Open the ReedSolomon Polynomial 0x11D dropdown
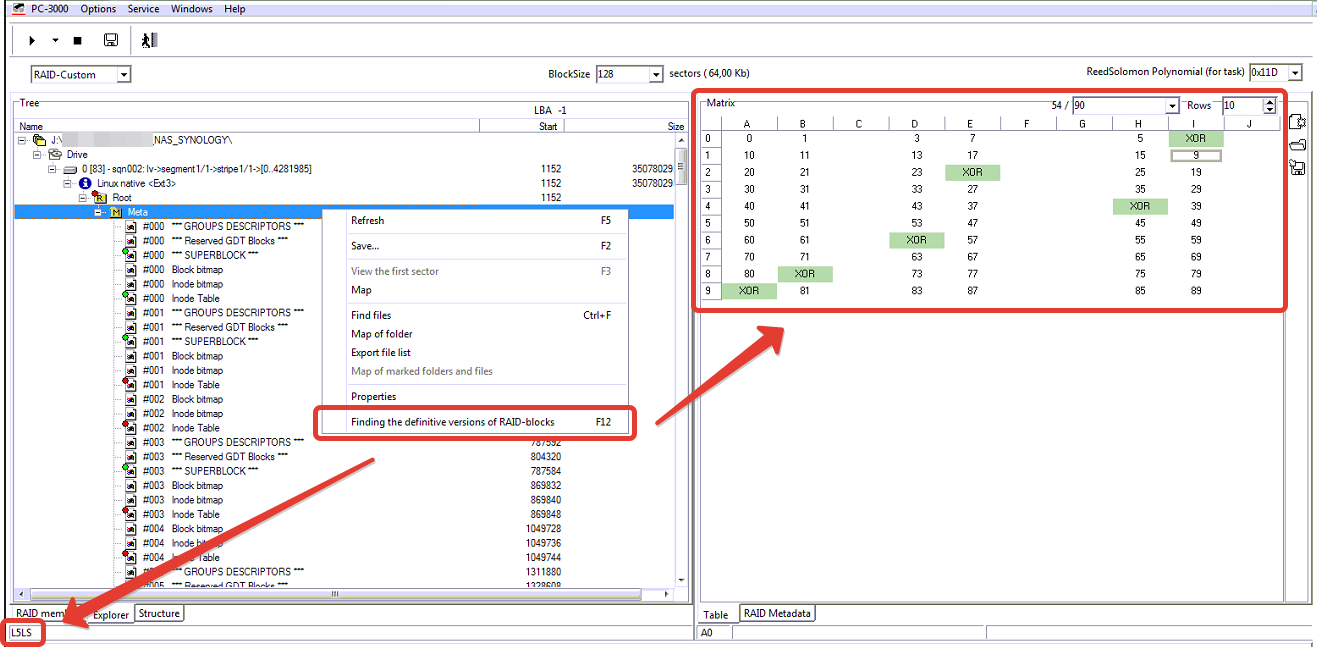Viewport: 1317px width, 647px height. coord(1295,72)
